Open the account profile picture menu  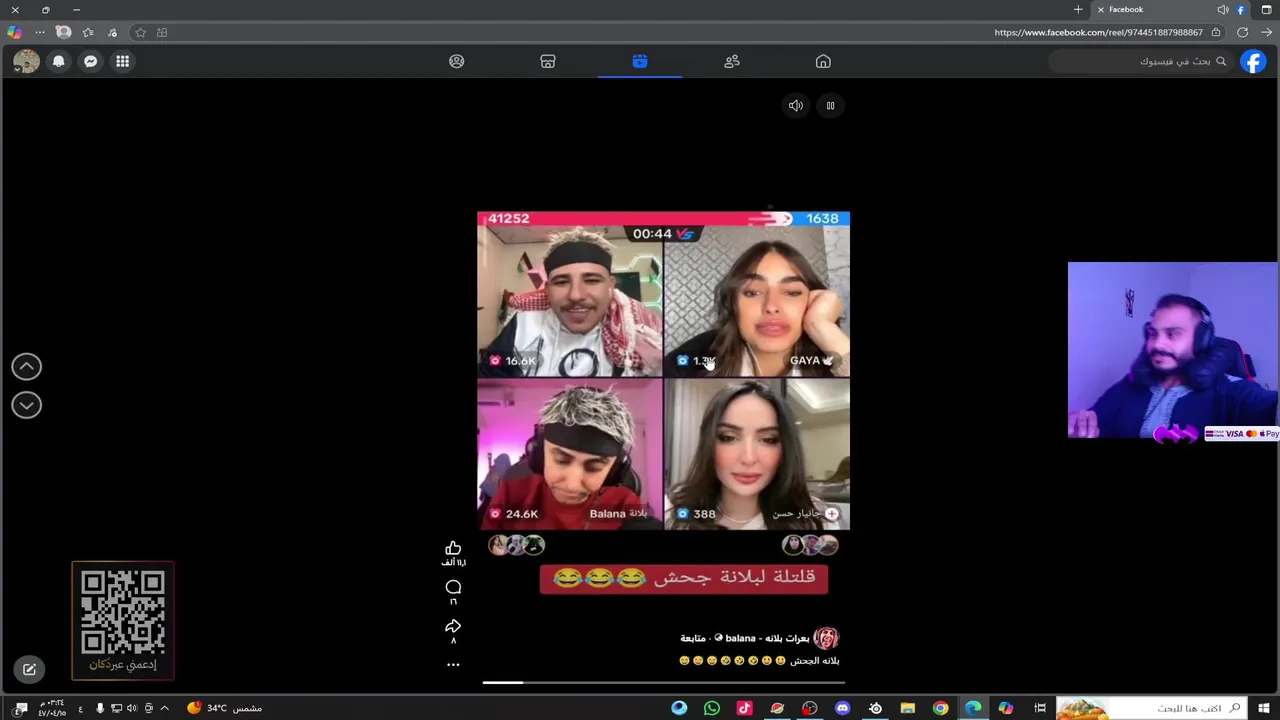coord(26,61)
